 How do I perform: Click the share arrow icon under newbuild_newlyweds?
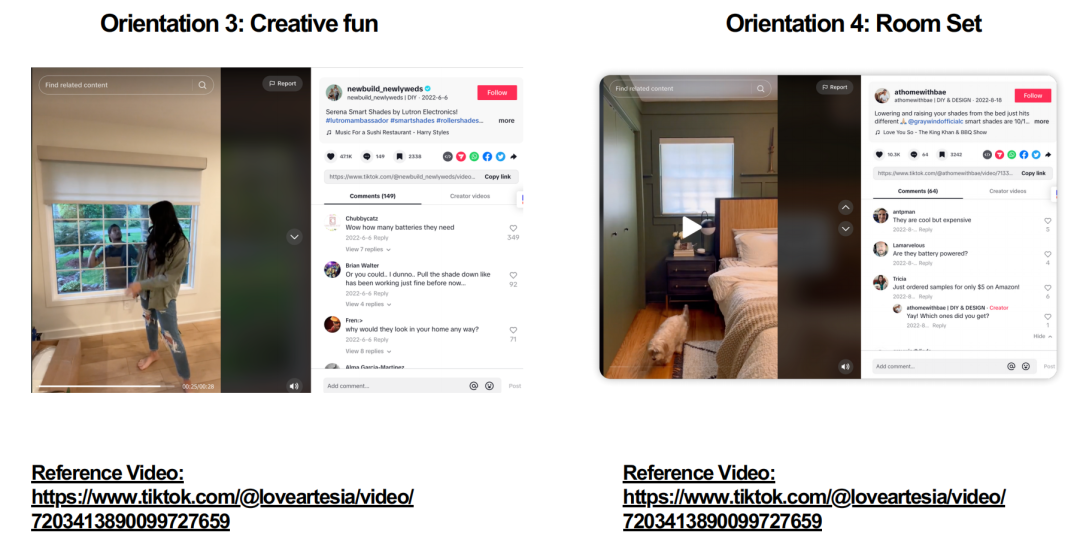[514, 157]
